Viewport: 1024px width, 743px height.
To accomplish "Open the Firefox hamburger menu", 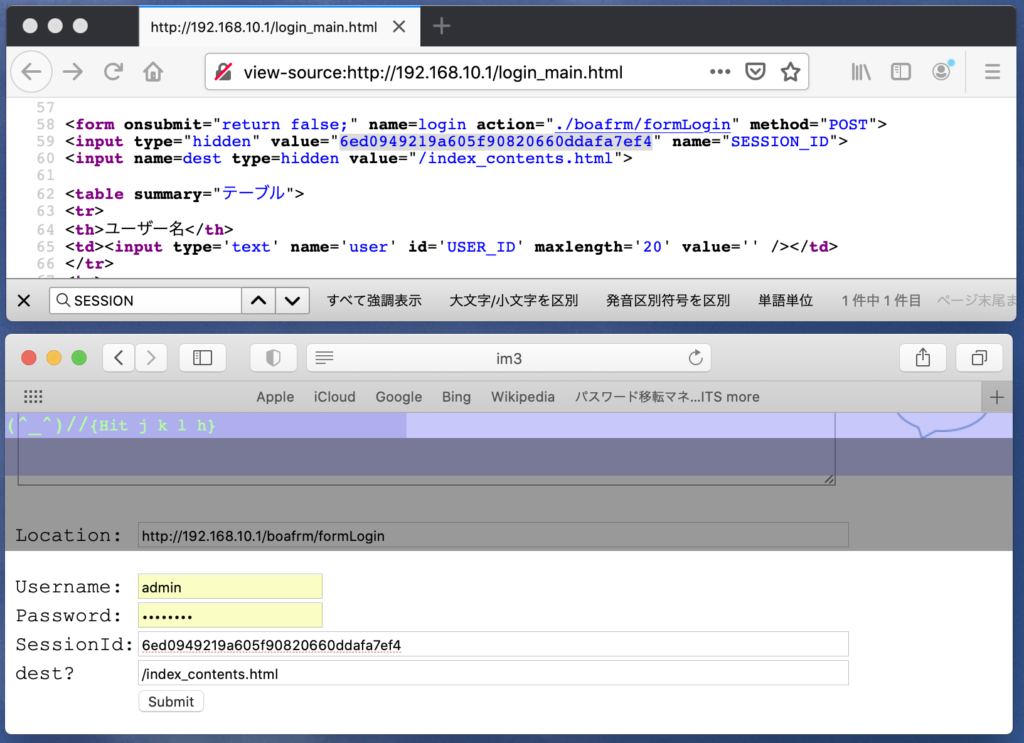I will [x=992, y=72].
